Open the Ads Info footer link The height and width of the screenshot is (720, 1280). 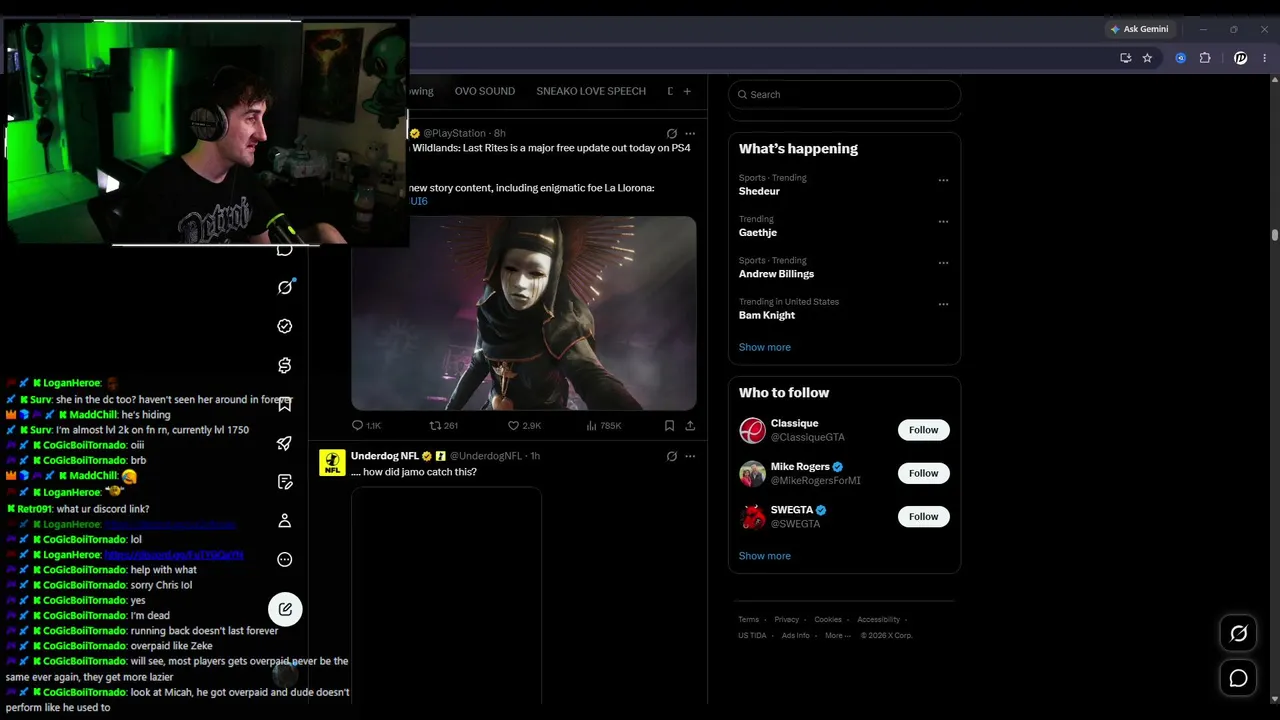(796, 636)
